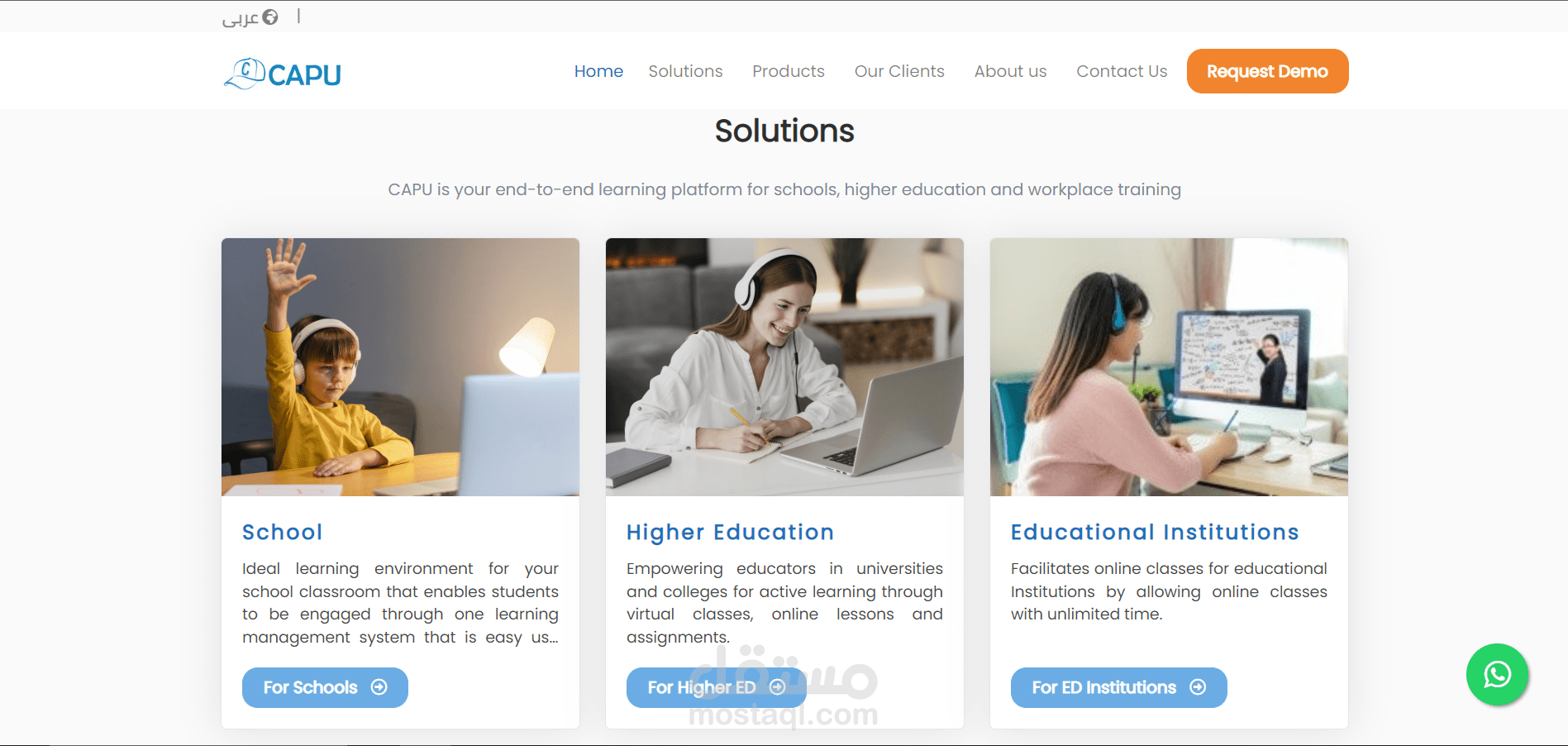Open the Contact Us page
Image resolution: width=1568 pixels, height=746 pixels.
point(1122,71)
